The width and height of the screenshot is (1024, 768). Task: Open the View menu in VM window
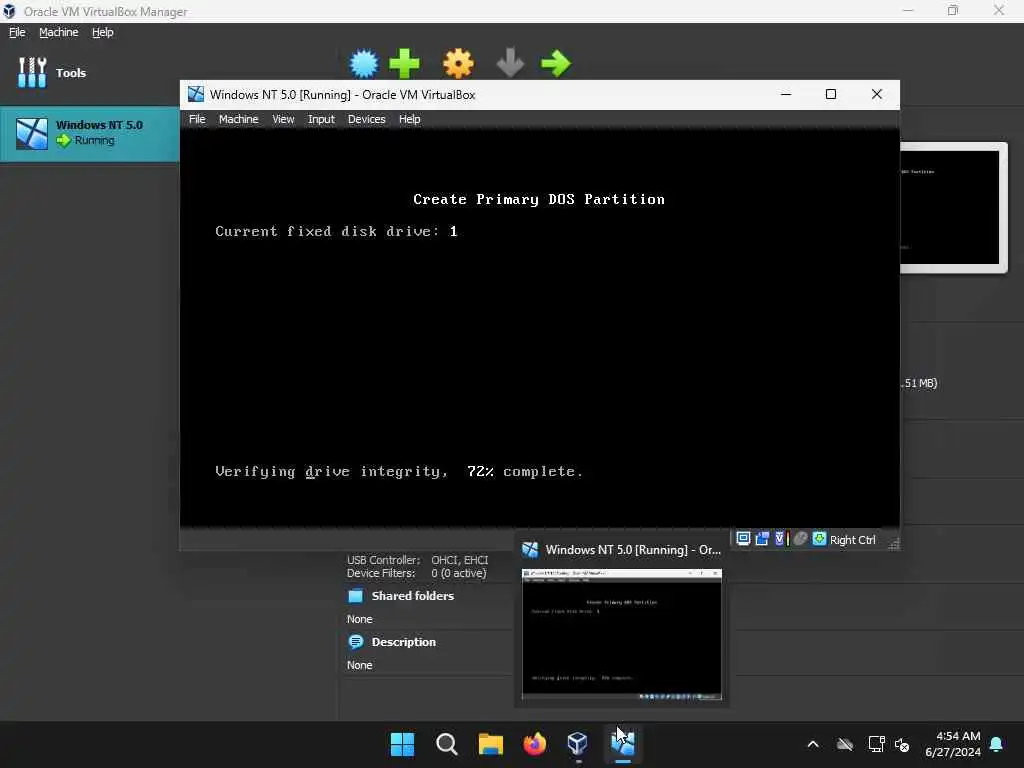pos(283,119)
